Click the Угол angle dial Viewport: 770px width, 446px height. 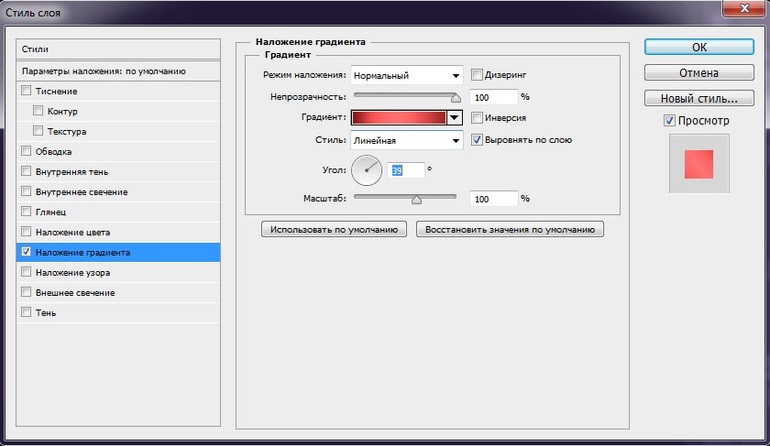click(367, 170)
